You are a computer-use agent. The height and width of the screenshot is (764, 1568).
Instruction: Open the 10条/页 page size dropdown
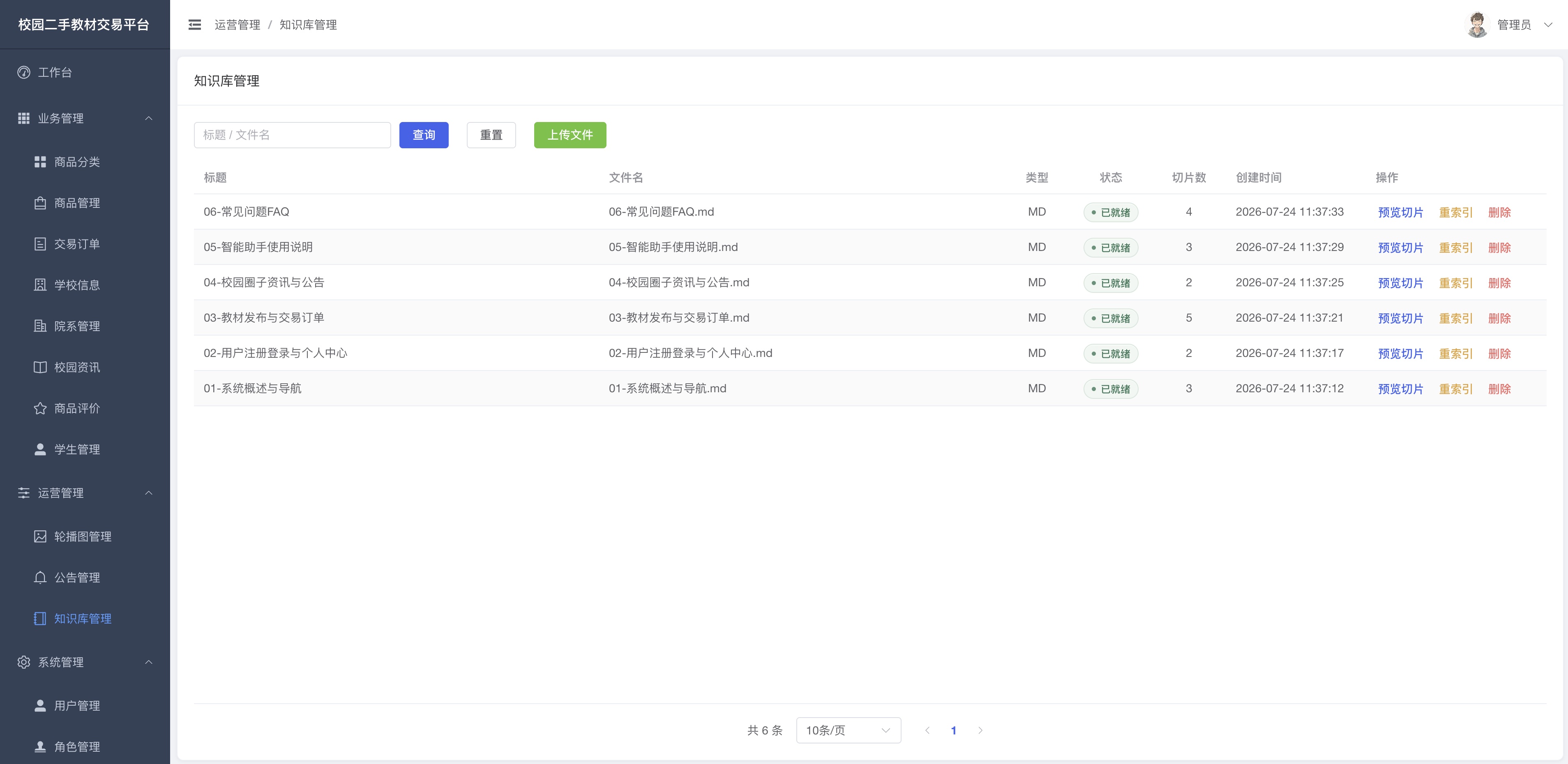(x=849, y=731)
